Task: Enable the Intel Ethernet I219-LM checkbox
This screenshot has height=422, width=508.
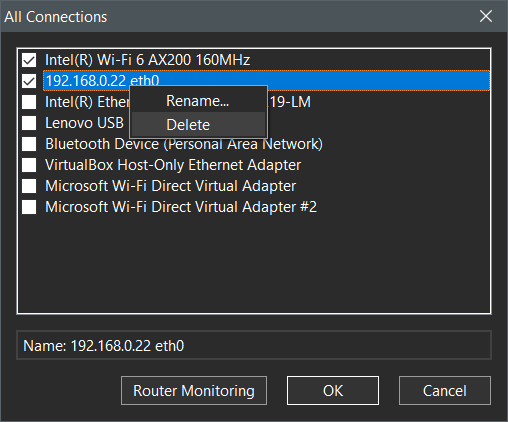Action: pos(29,102)
